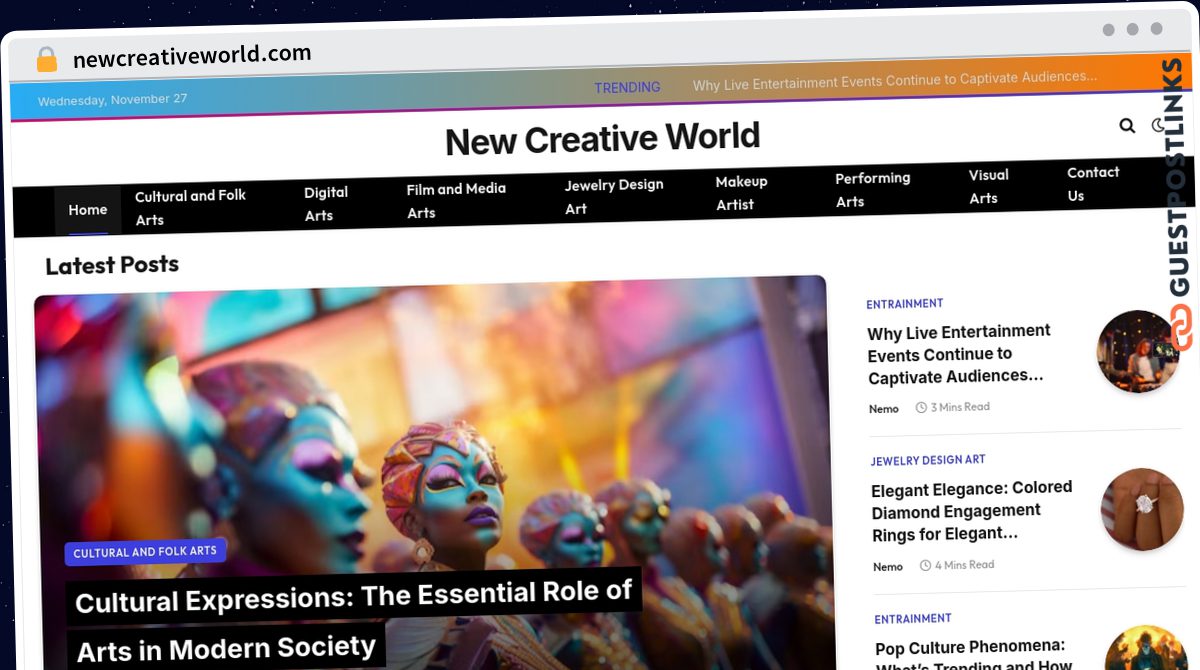Open the Home menu item
Image resolution: width=1200 pixels, height=670 pixels.
click(x=88, y=210)
